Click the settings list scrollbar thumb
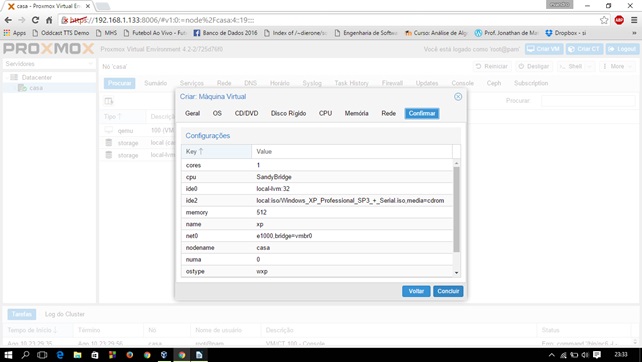 point(457,209)
